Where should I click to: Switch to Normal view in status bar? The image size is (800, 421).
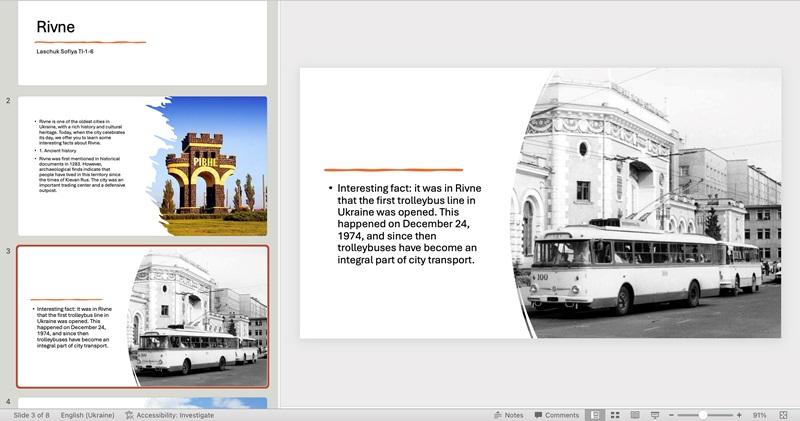(594, 414)
